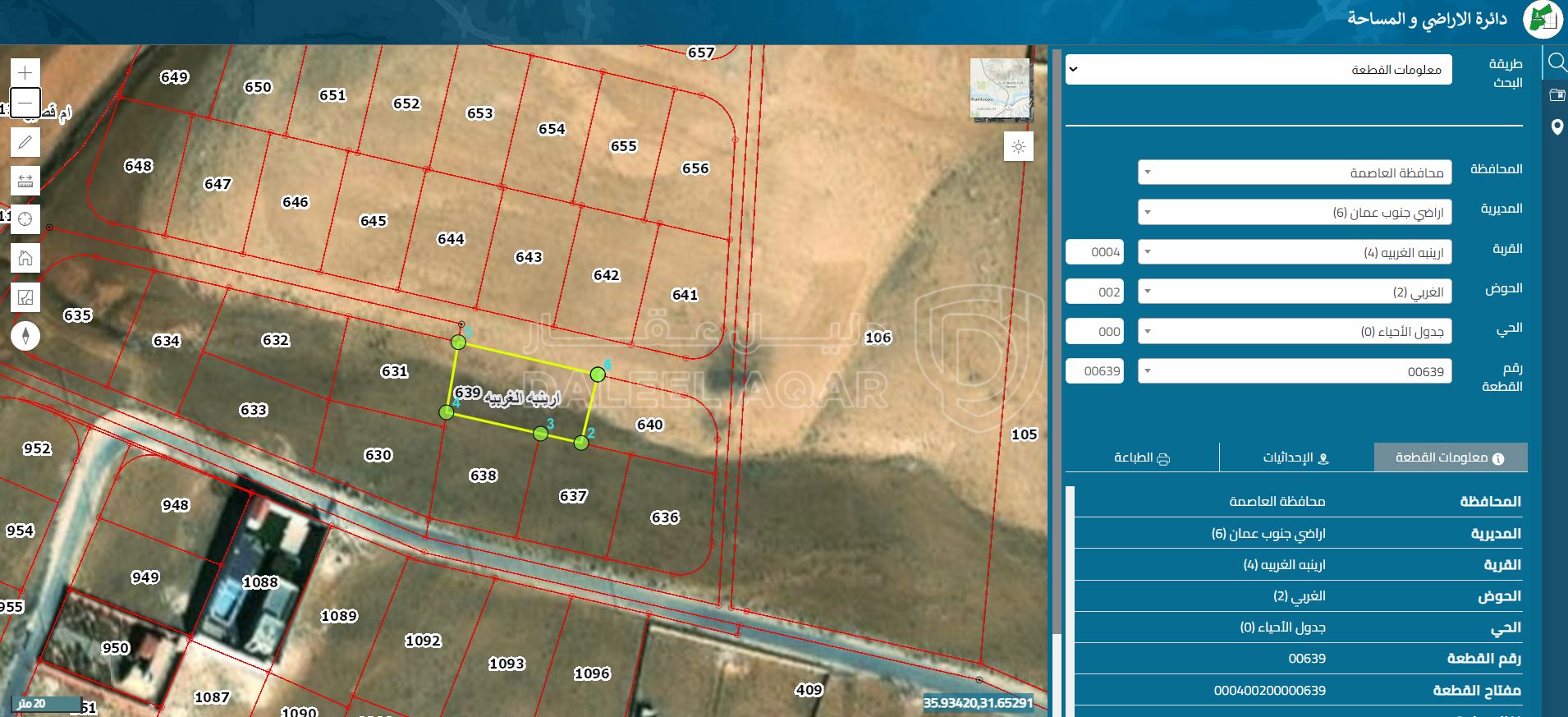1568x717 pixels.
Task: Open the bookmarks folder sidebar icon
Action: (1556, 95)
